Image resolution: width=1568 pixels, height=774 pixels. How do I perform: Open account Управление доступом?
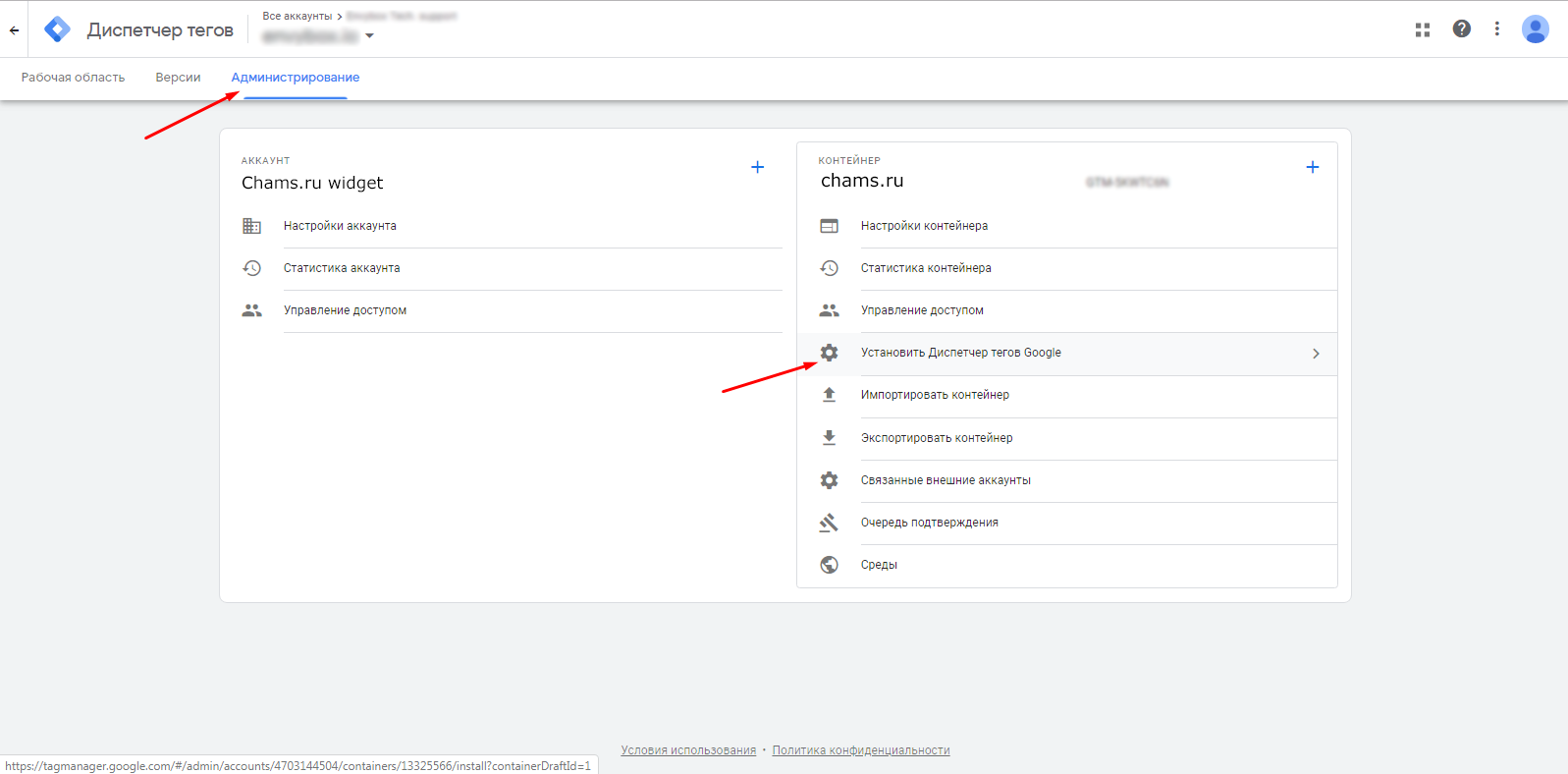pyautogui.click(x=345, y=310)
